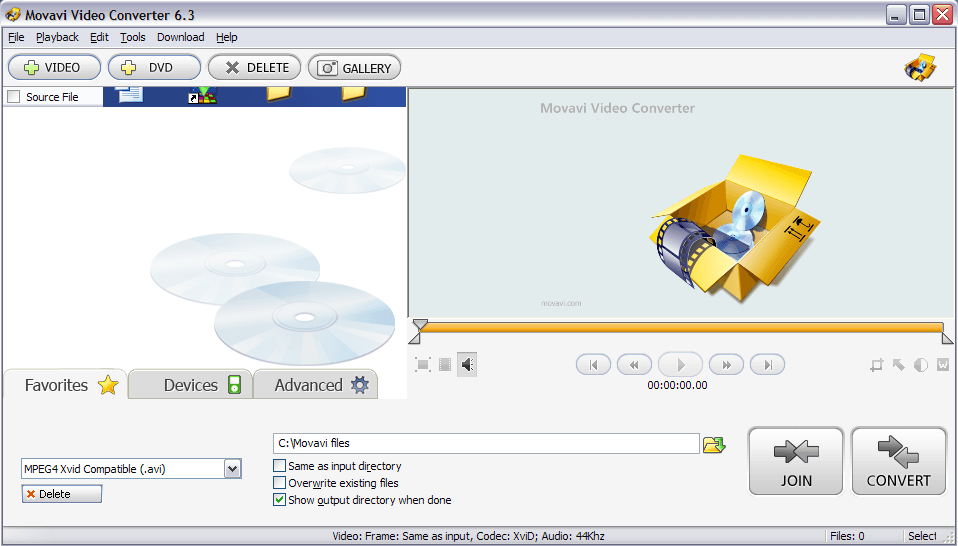Open the Help menu
The height and width of the screenshot is (546, 958).
227,37
